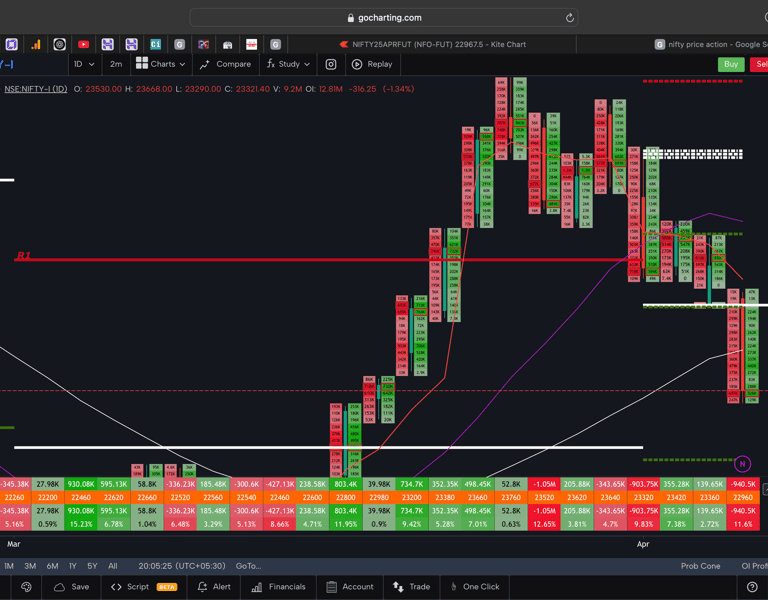The height and width of the screenshot is (600, 768).
Task: Click the R1 label on chart
Action: (x=24, y=255)
